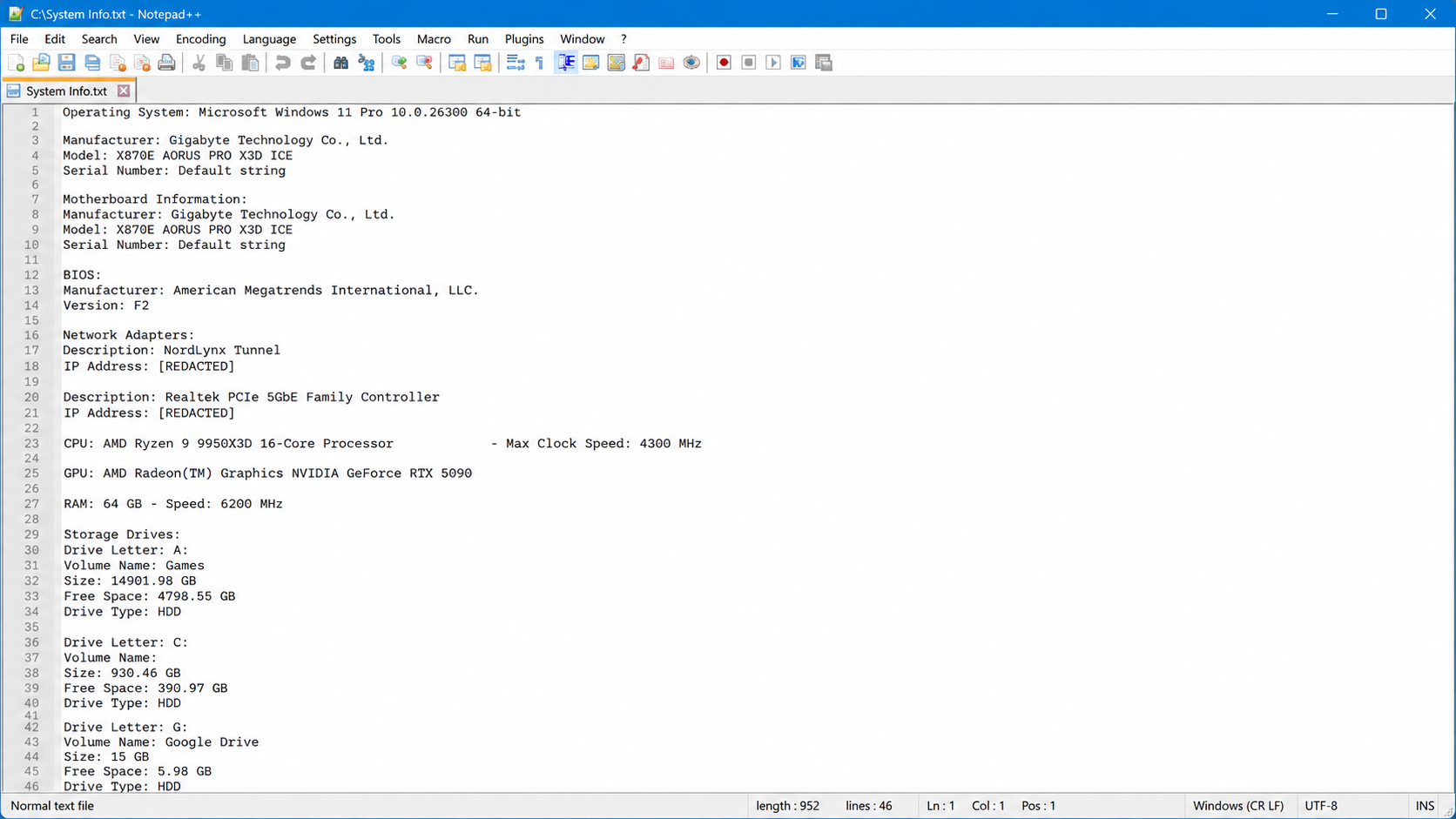Screen dimensions: 1456x819
Task: Open the Language menu
Action: click(x=269, y=39)
